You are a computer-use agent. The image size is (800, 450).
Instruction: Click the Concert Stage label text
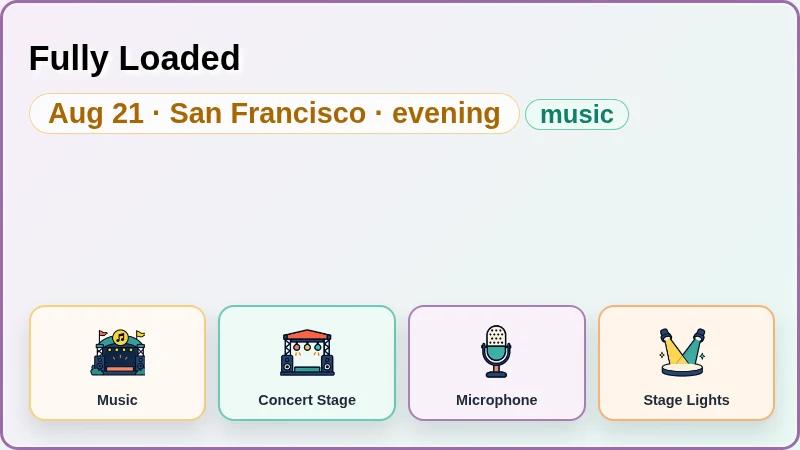(x=307, y=400)
